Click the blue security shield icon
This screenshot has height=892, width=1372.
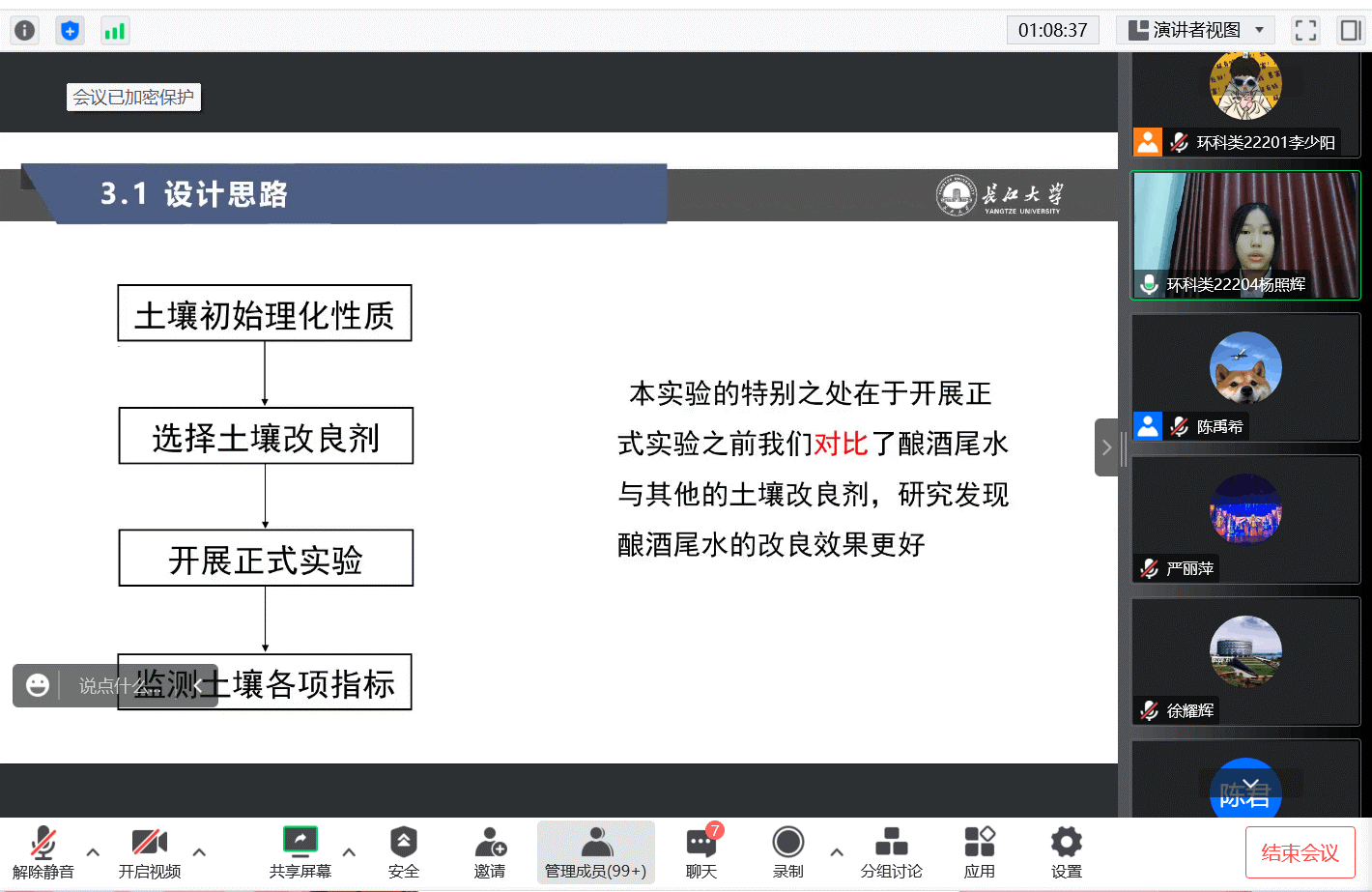pyautogui.click(x=70, y=31)
